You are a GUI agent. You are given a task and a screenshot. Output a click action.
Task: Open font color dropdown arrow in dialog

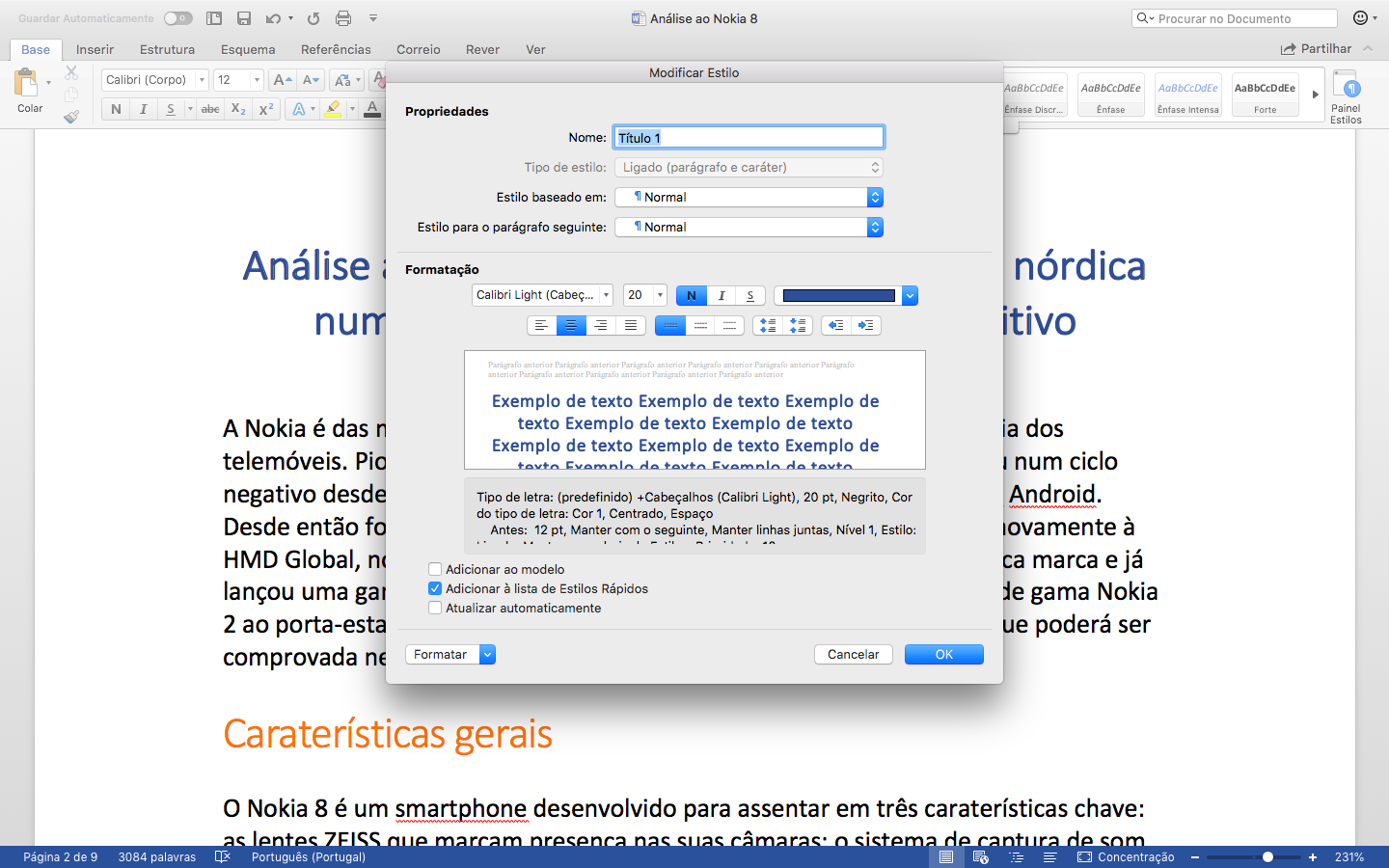tap(910, 296)
